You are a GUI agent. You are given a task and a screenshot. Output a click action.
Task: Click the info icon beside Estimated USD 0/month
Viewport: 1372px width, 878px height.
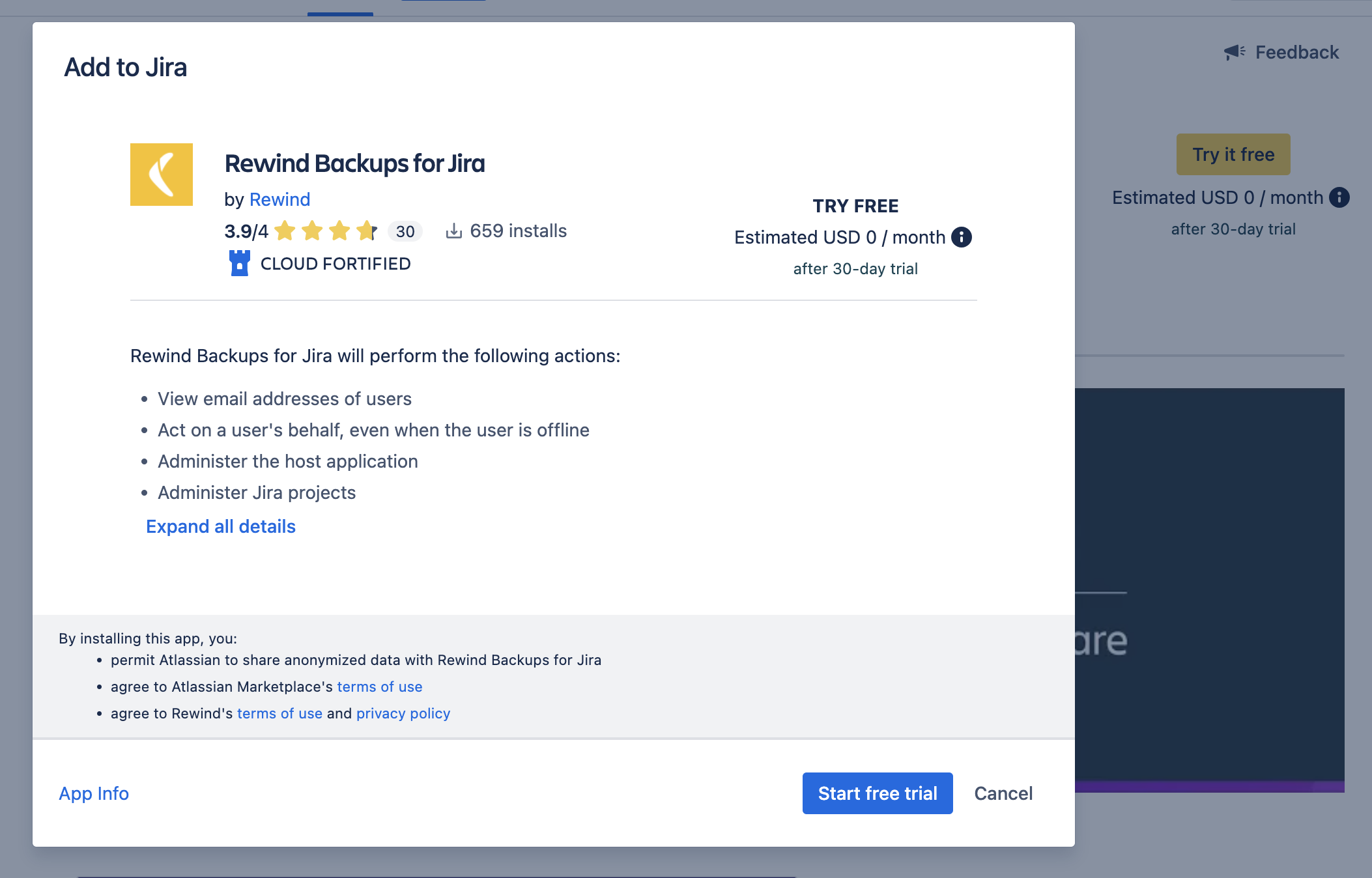[962, 237]
